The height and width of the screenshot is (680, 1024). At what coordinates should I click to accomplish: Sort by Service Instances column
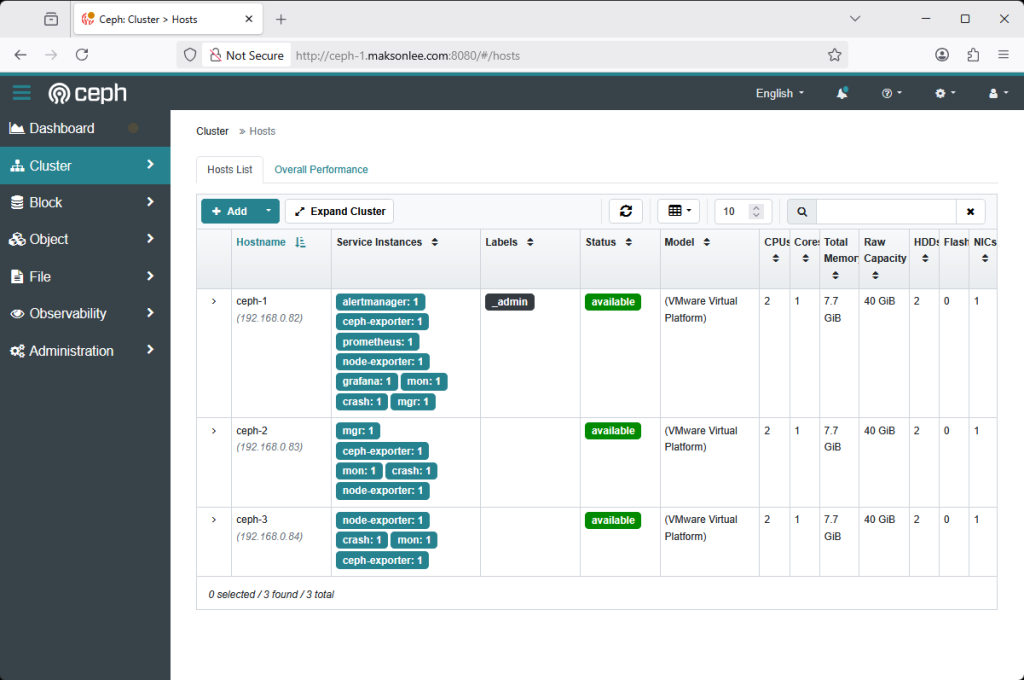tap(387, 242)
